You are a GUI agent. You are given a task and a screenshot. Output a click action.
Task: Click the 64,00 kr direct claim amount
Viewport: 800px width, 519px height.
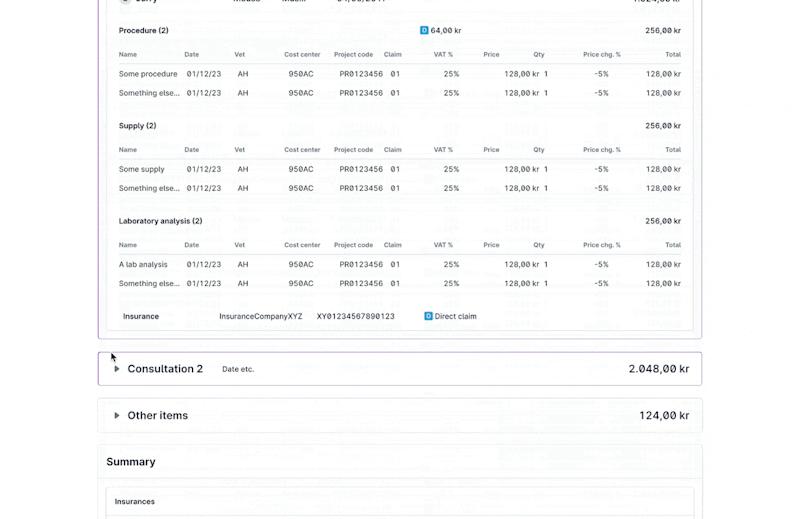(445, 31)
